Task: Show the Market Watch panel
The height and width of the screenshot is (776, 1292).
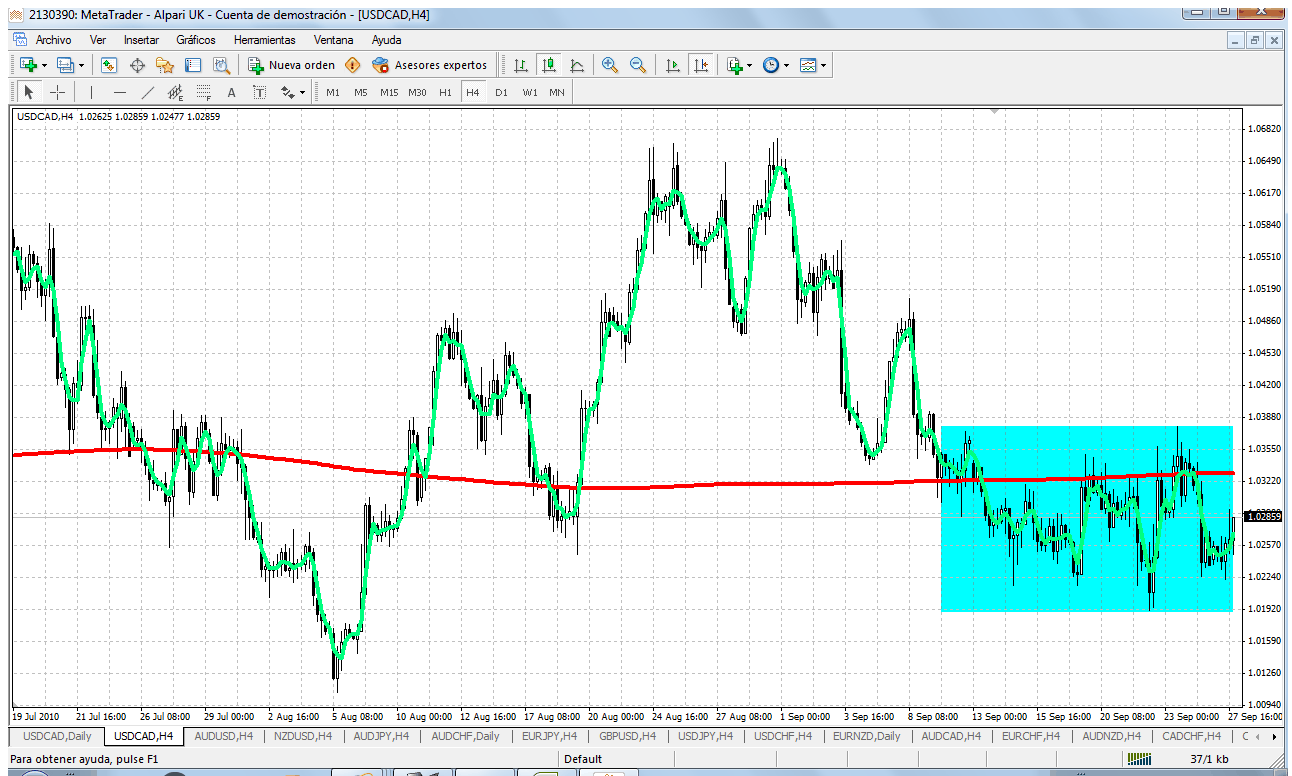Action: point(109,65)
